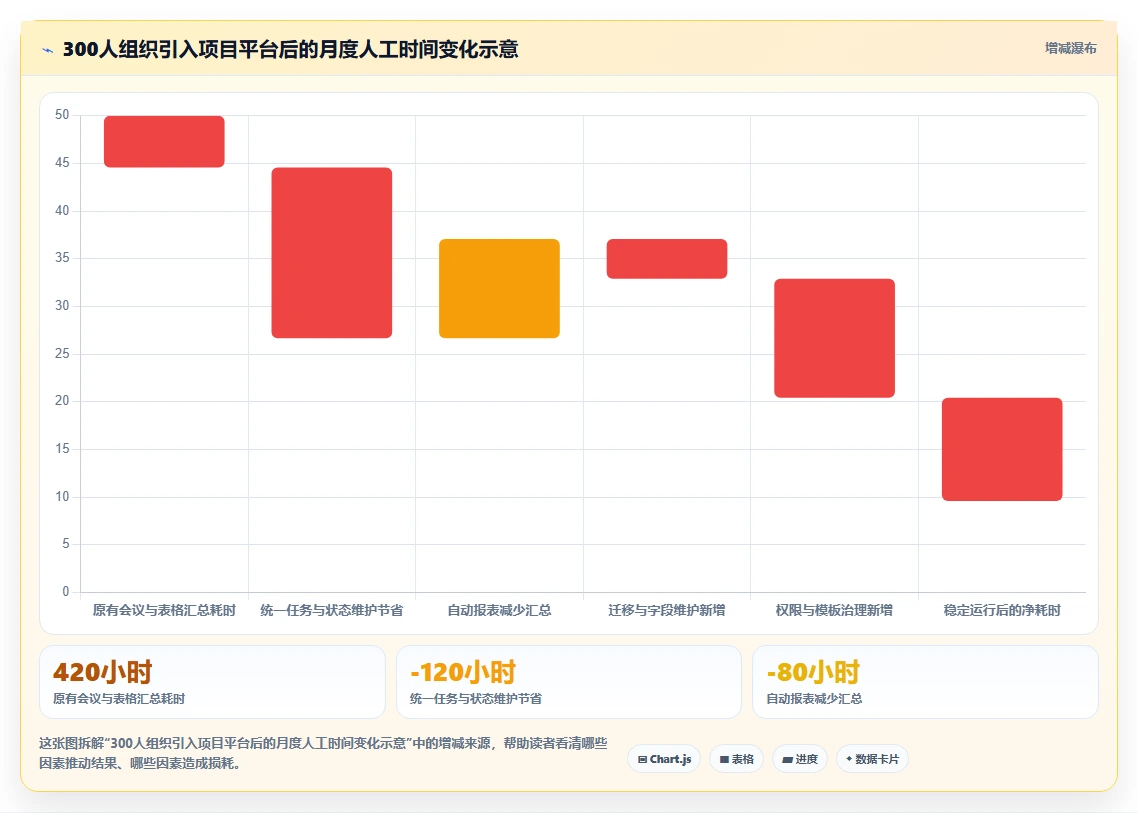Click the 表格 tag chip
Viewport: 1138px width, 813px height.
coord(737,759)
